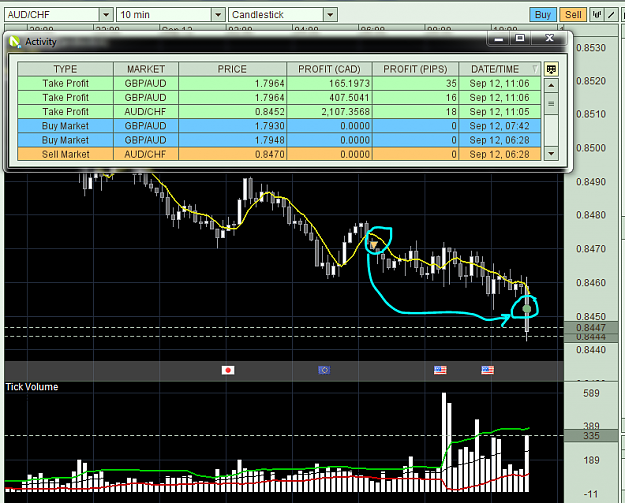Click the Japan flag news event marker
The width and height of the screenshot is (625, 503).
pos(228,370)
